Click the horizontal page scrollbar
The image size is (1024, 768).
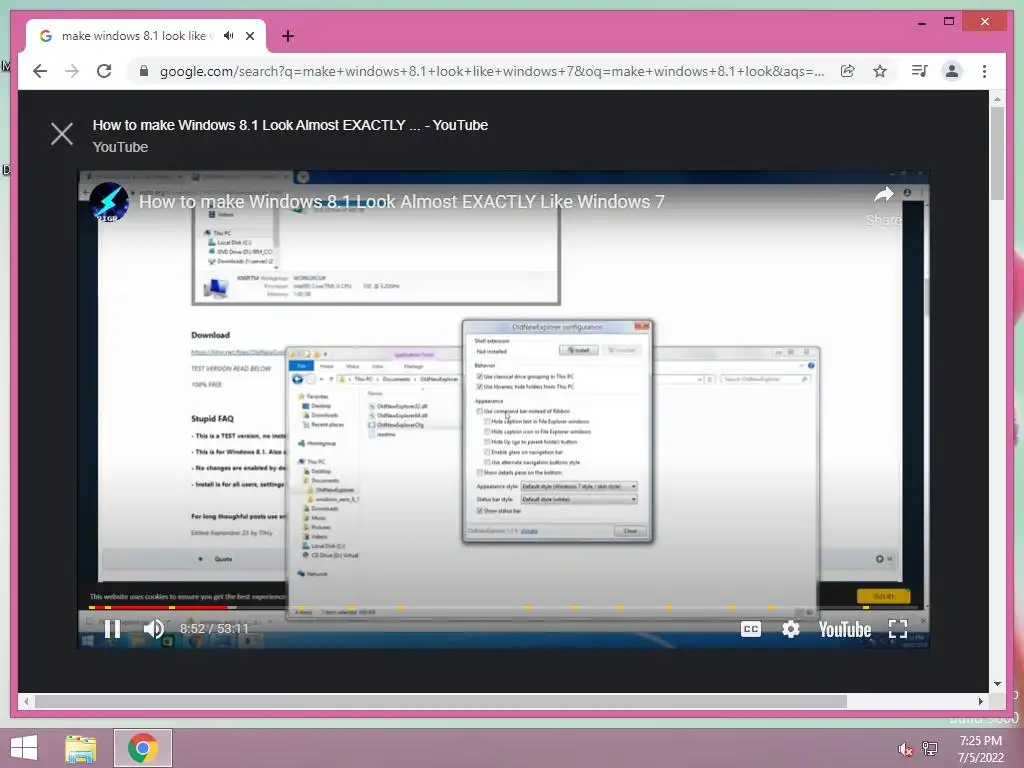click(441, 701)
